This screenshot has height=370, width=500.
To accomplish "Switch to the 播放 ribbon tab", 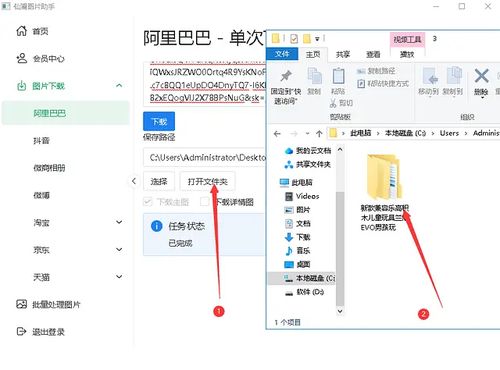I will click(x=407, y=54).
